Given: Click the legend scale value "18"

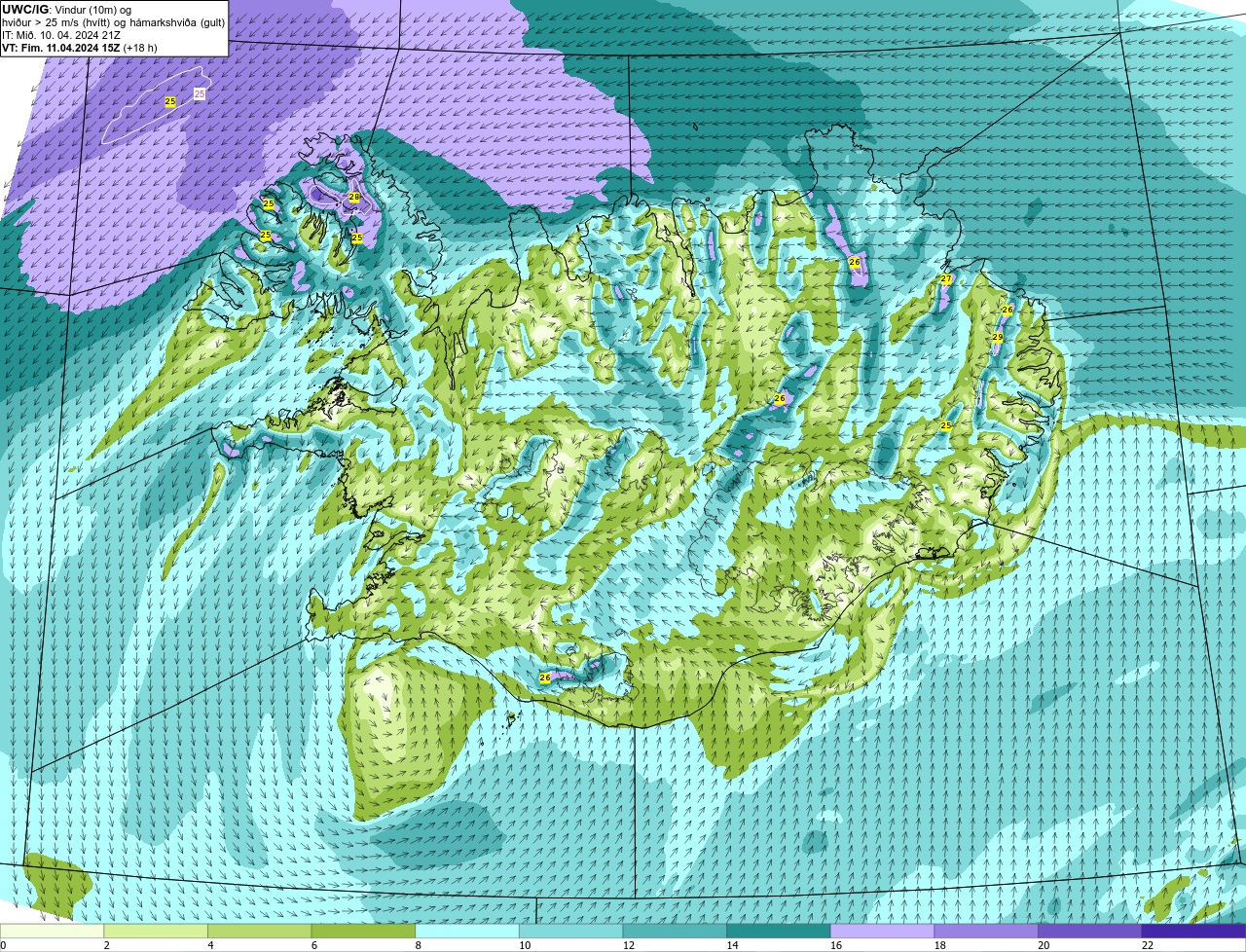Looking at the screenshot, I should click(940, 945).
